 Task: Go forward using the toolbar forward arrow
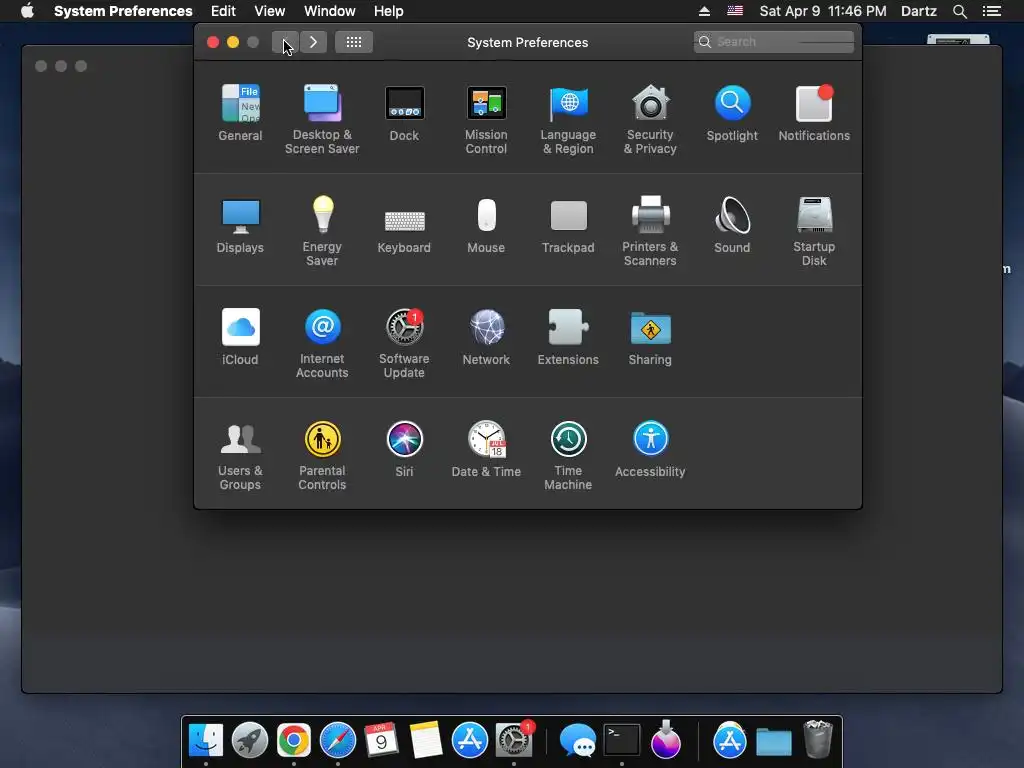313,42
